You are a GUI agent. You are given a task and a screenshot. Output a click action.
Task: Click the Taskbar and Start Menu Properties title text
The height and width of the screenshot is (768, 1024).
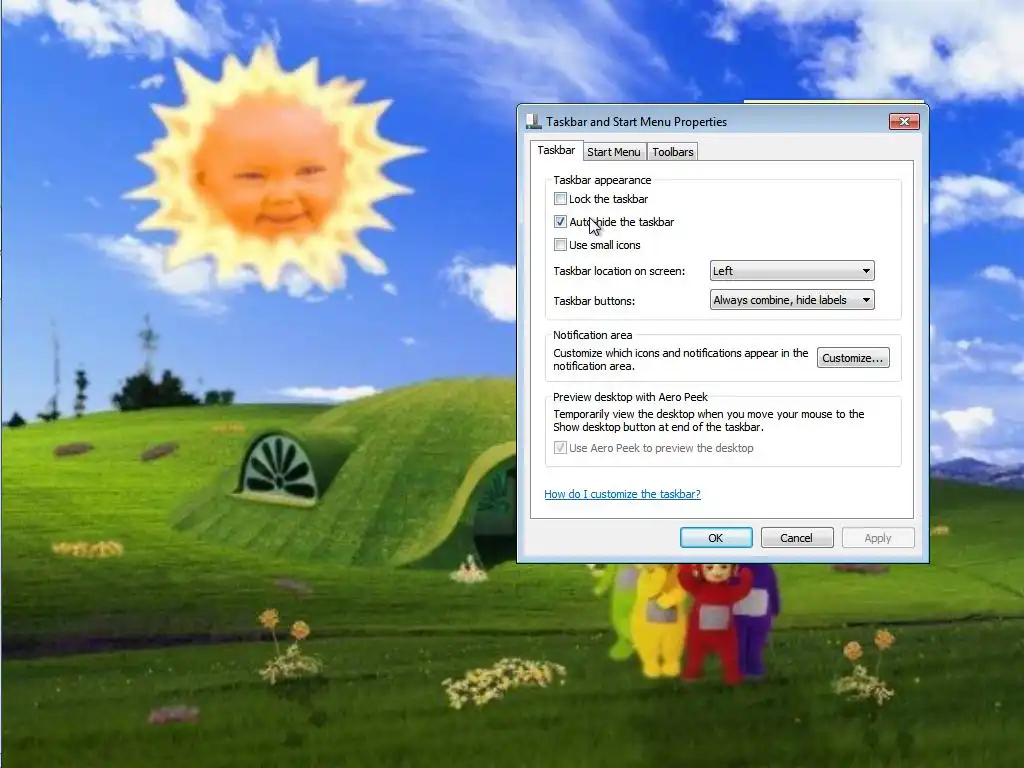pyautogui.click(x=636, y=121)
